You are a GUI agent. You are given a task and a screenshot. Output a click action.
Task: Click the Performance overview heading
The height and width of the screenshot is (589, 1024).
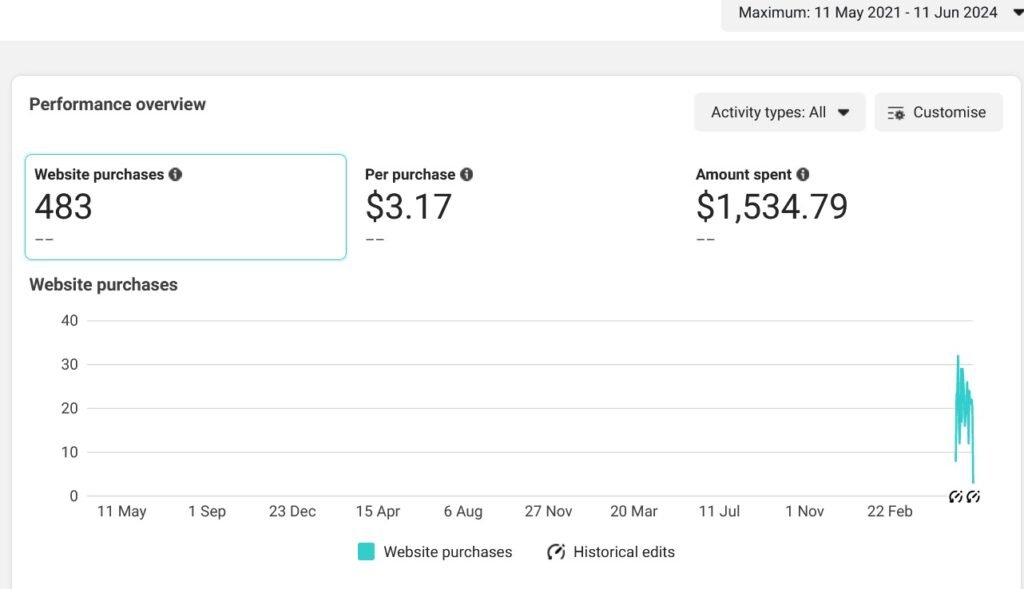click(118, 104)
